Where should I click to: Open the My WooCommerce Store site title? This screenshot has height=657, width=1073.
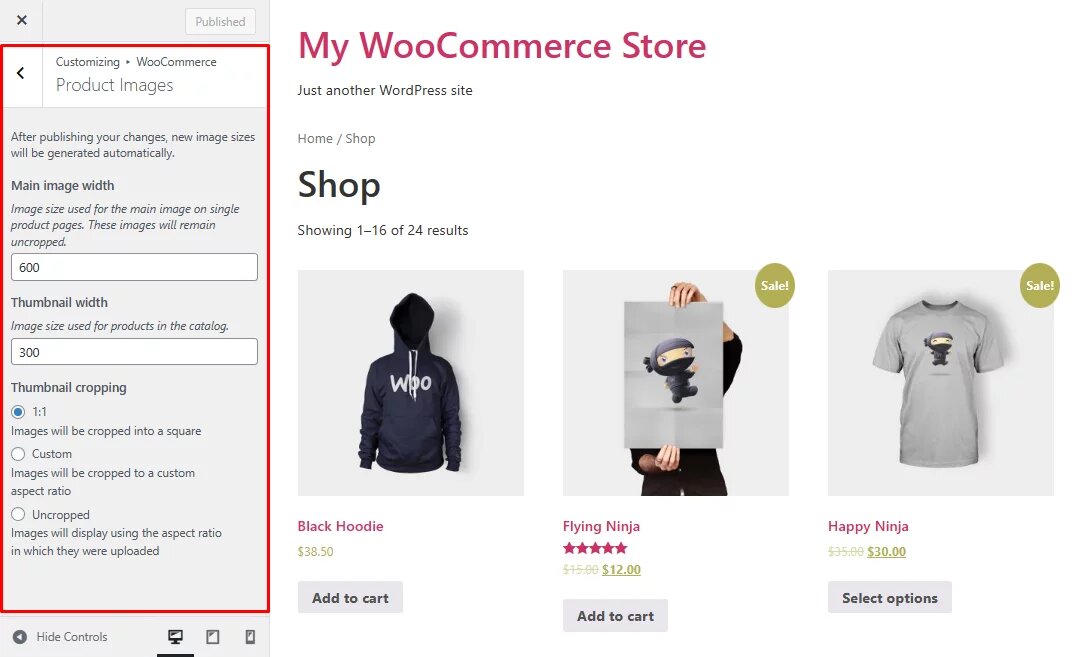[x=500, y=46]
